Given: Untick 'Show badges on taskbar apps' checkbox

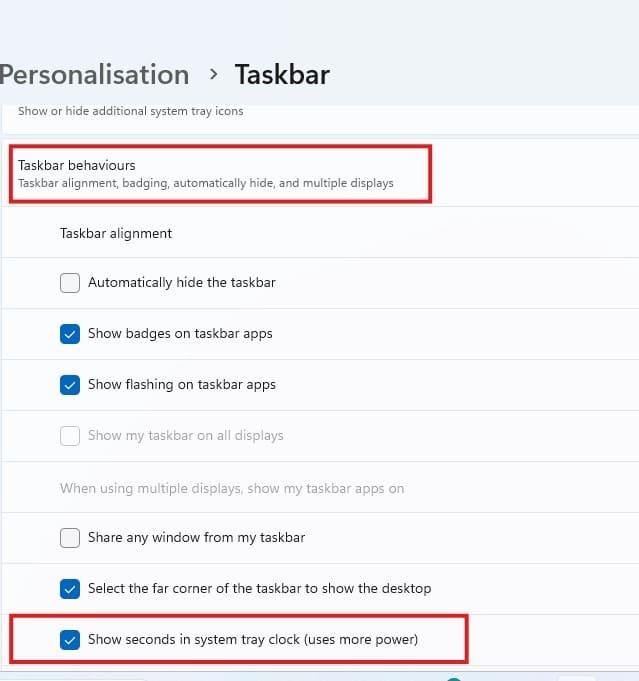Looking at the screenshot, I should [x=70, y=334].
